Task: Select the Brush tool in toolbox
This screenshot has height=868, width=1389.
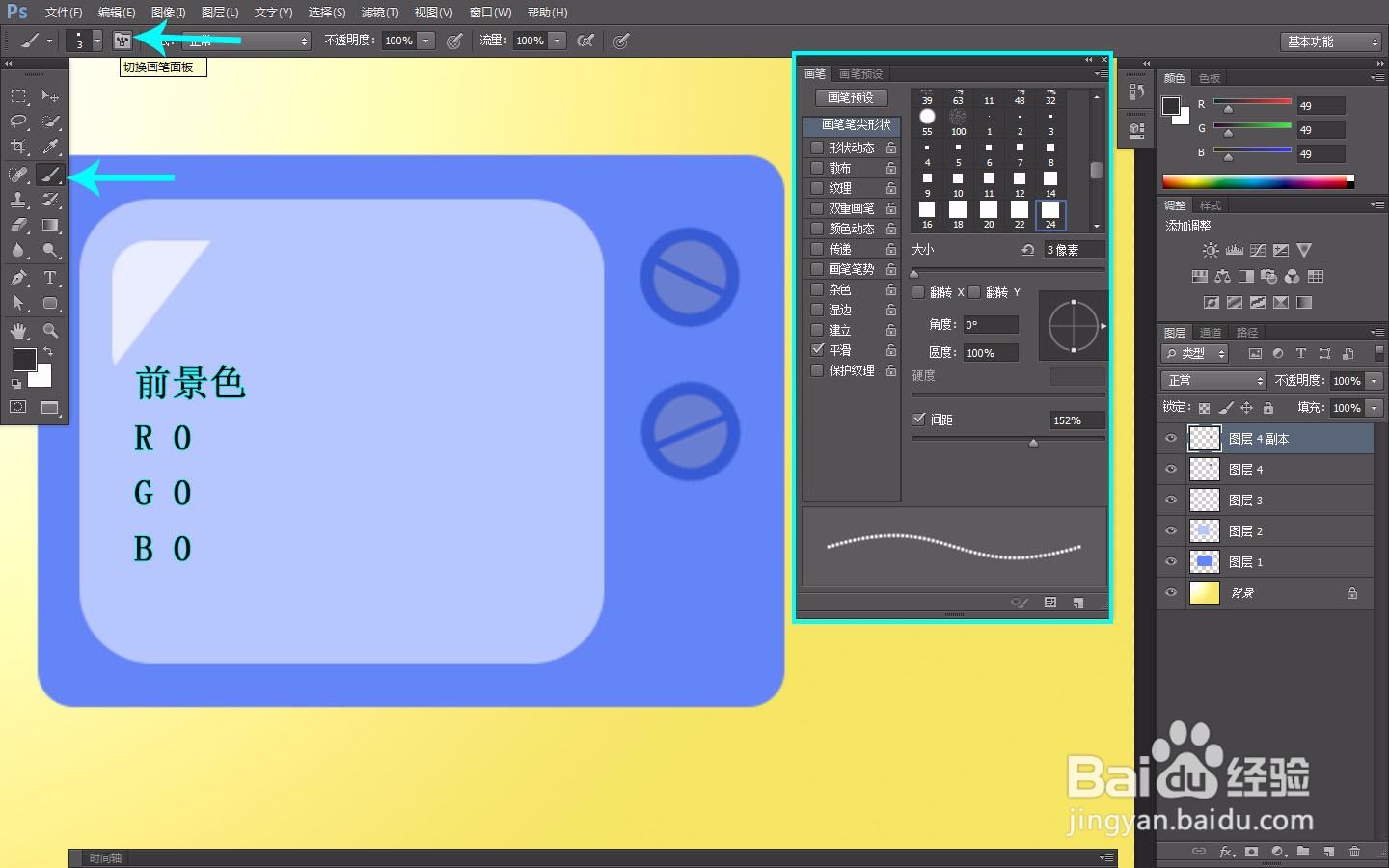Action: [50, 175]
